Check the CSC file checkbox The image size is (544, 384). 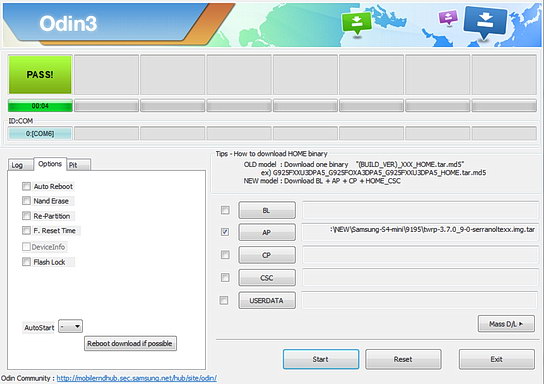click(225, 277)
